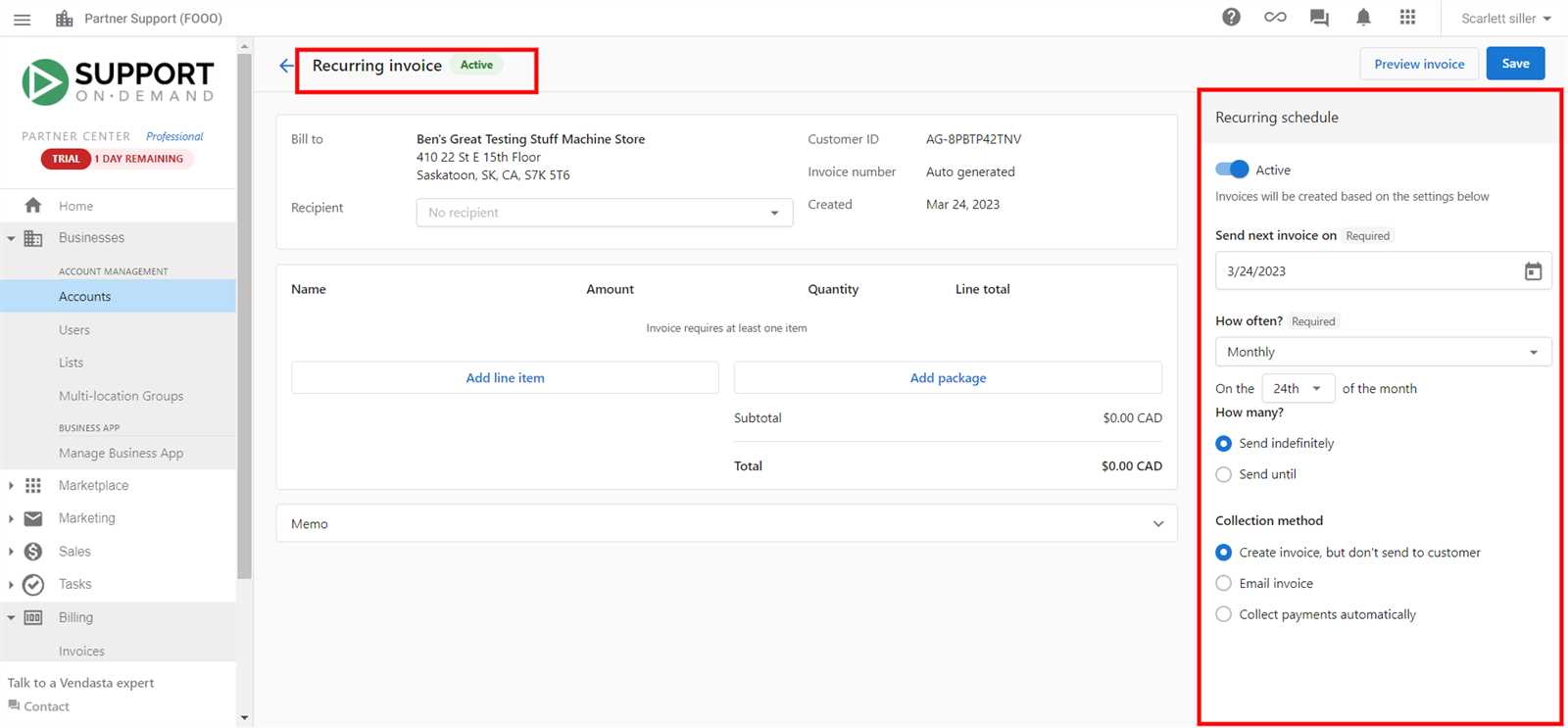Open the Scarlett siller user menu

click(x=1505, y=19)
